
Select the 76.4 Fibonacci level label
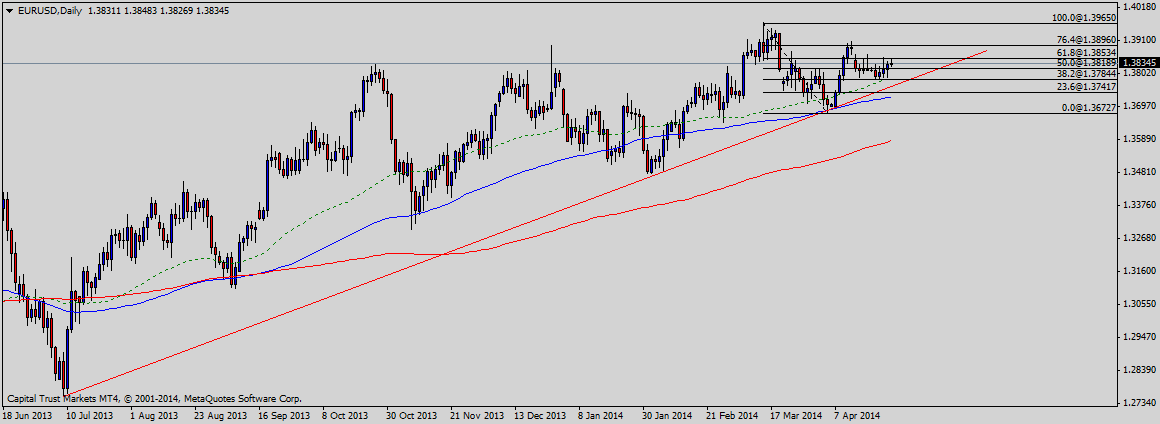1087,40
